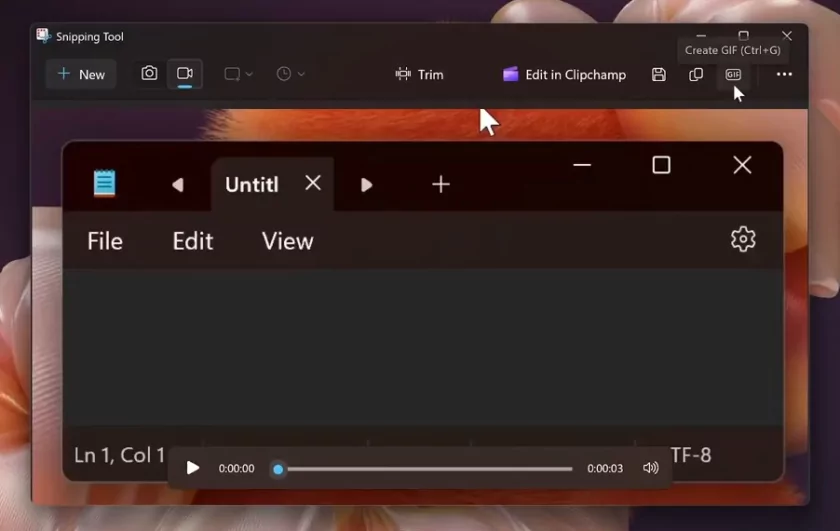Mute the video with the speaker icon
Image resolution: width=840 pixels, height=531 pixels.
[650, 468]
